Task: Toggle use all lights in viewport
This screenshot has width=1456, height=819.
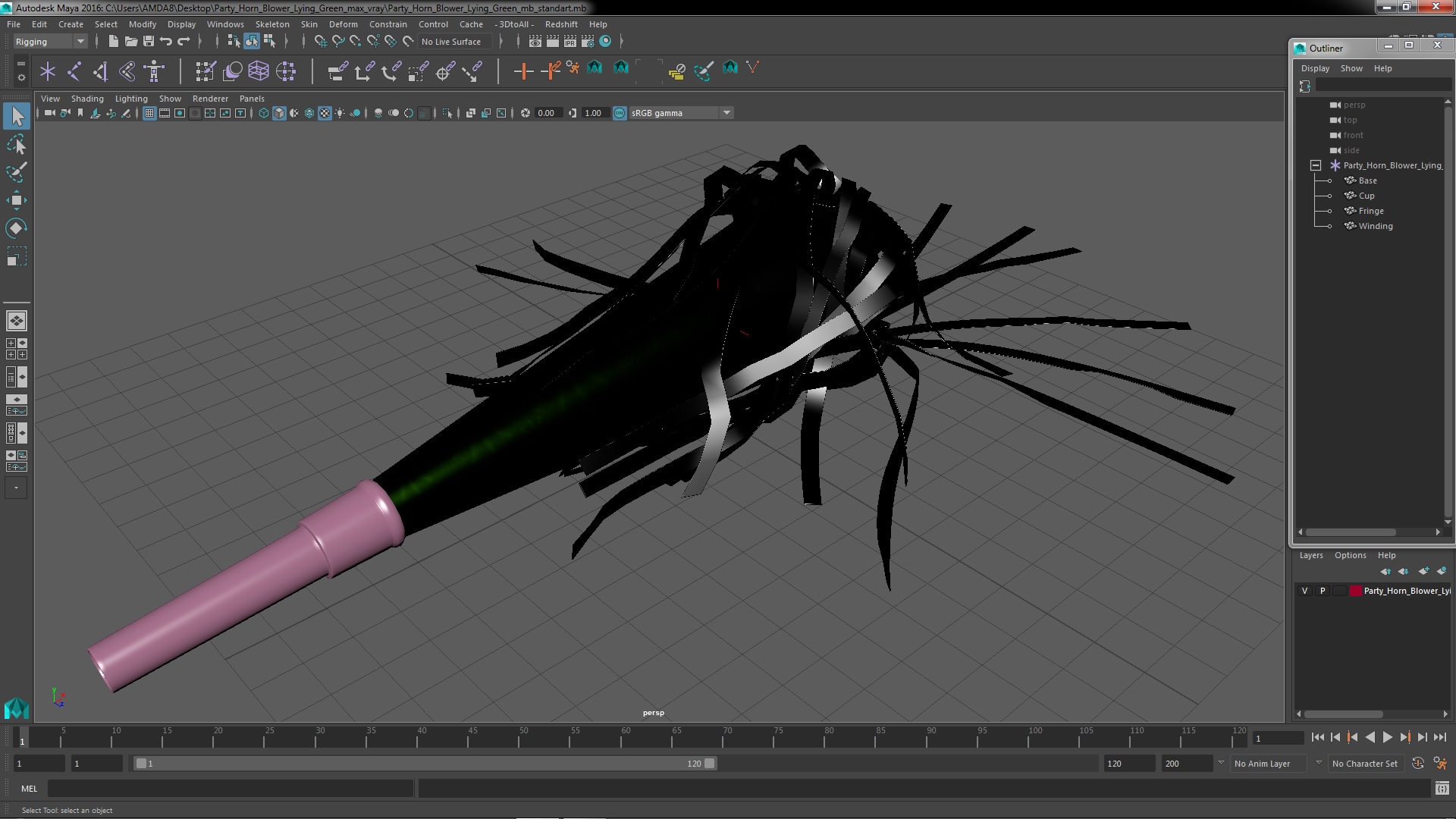Action: pyautogui.click(x=340, y=113)
